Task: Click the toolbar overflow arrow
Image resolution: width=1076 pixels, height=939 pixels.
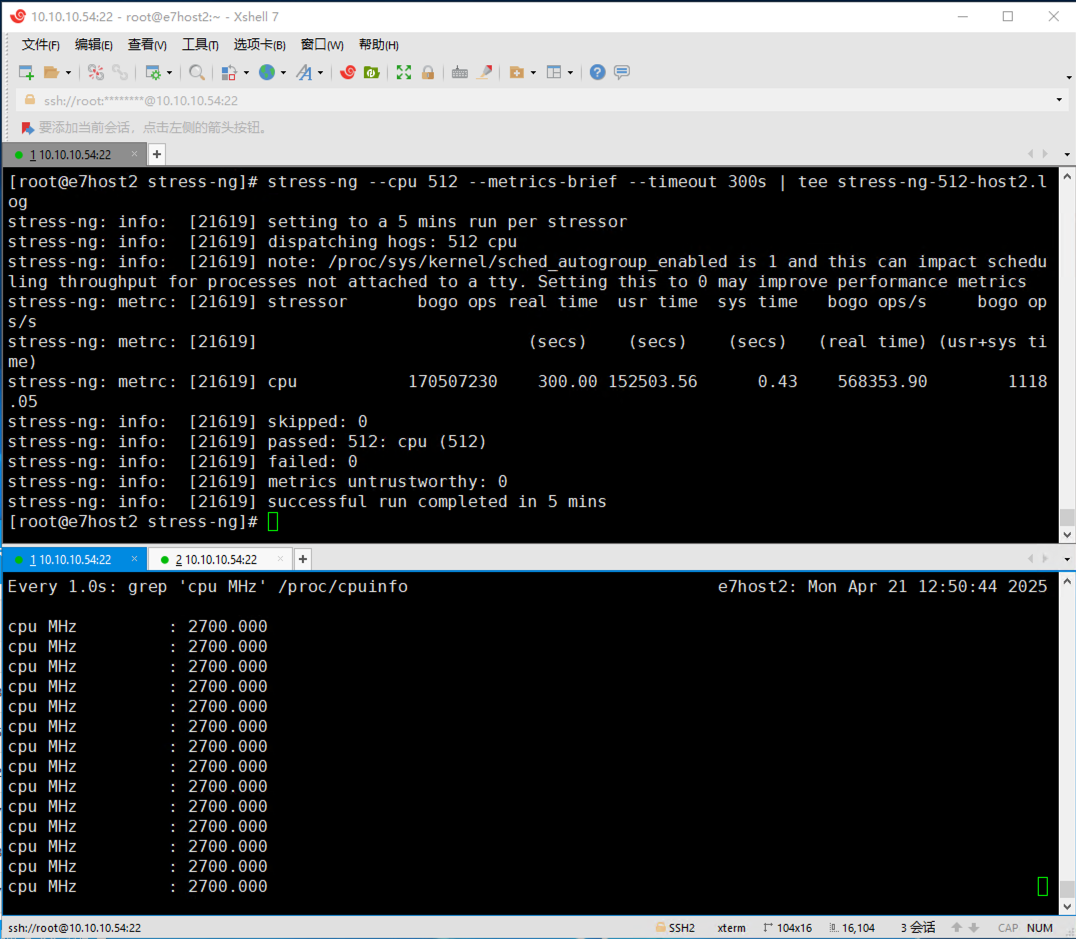Action: click(x=1068, y=78)
